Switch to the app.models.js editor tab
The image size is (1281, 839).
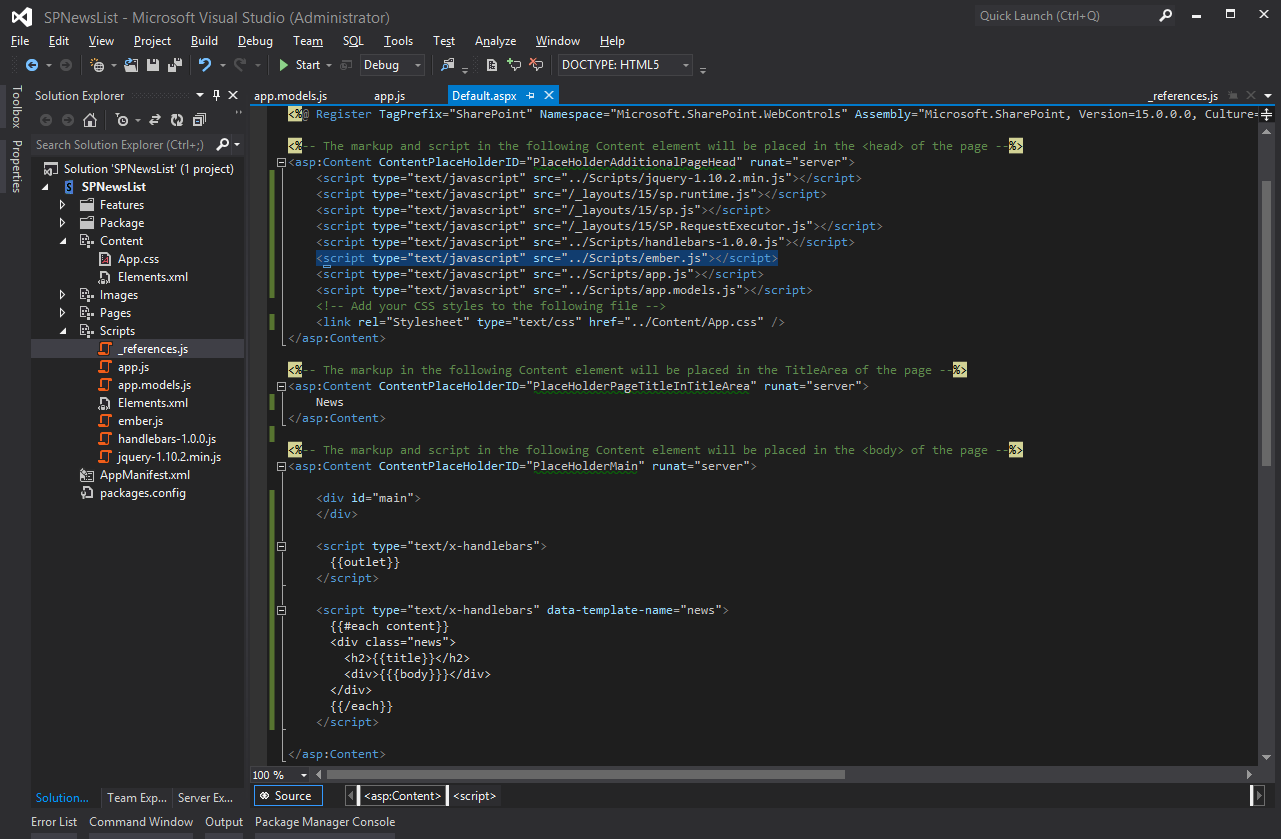290,96
